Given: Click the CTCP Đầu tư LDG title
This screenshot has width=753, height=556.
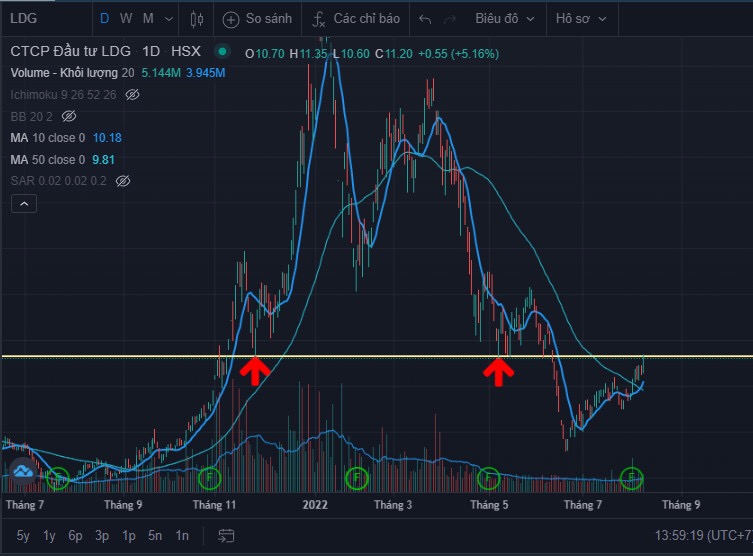Looking at the screenshot, I should 71,51.
